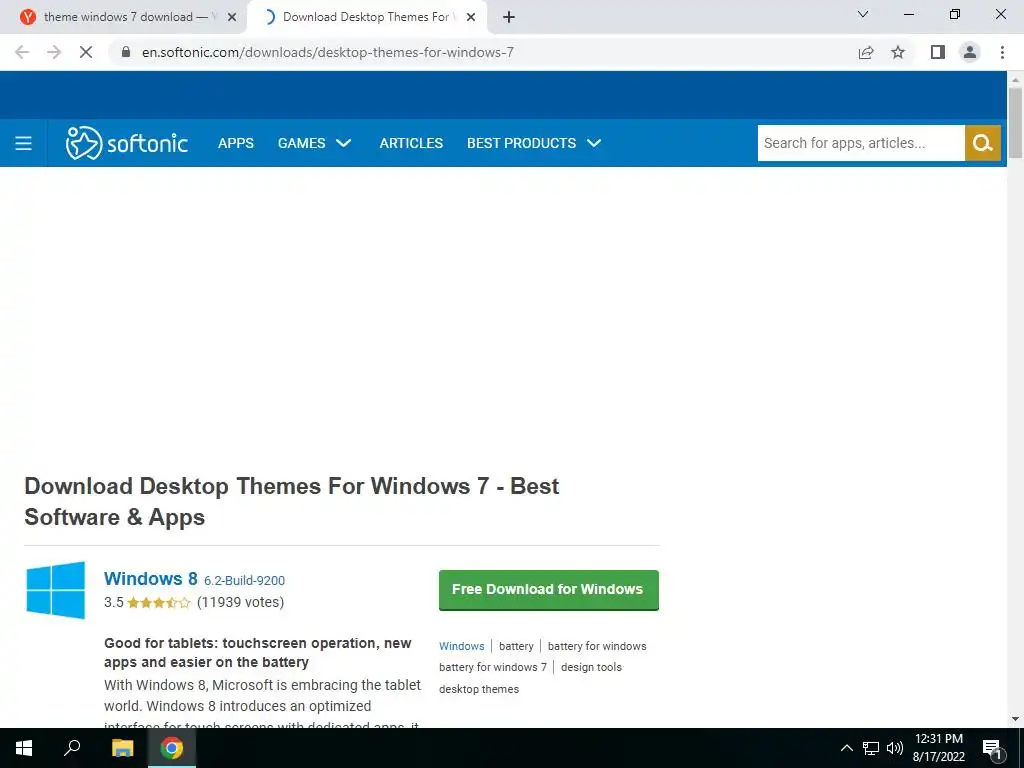Viewport: 1024px width, 768px height.
Task: Show hidden system tray icons
Action: (846, 748)
